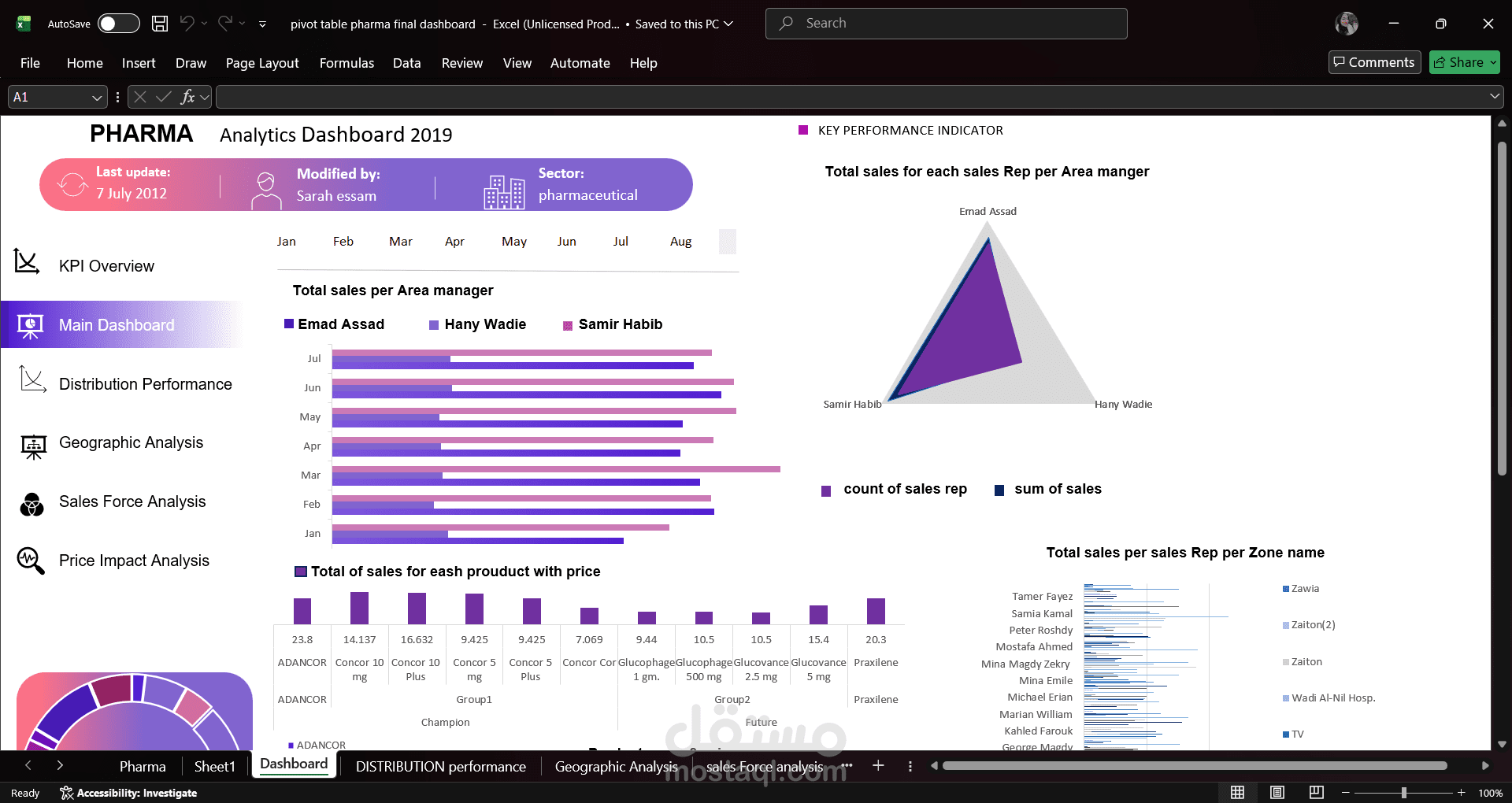This screenshot has width=1512, height=803.
Task: Click the Sales Force Analysis icon
Action: click(31, 504)
